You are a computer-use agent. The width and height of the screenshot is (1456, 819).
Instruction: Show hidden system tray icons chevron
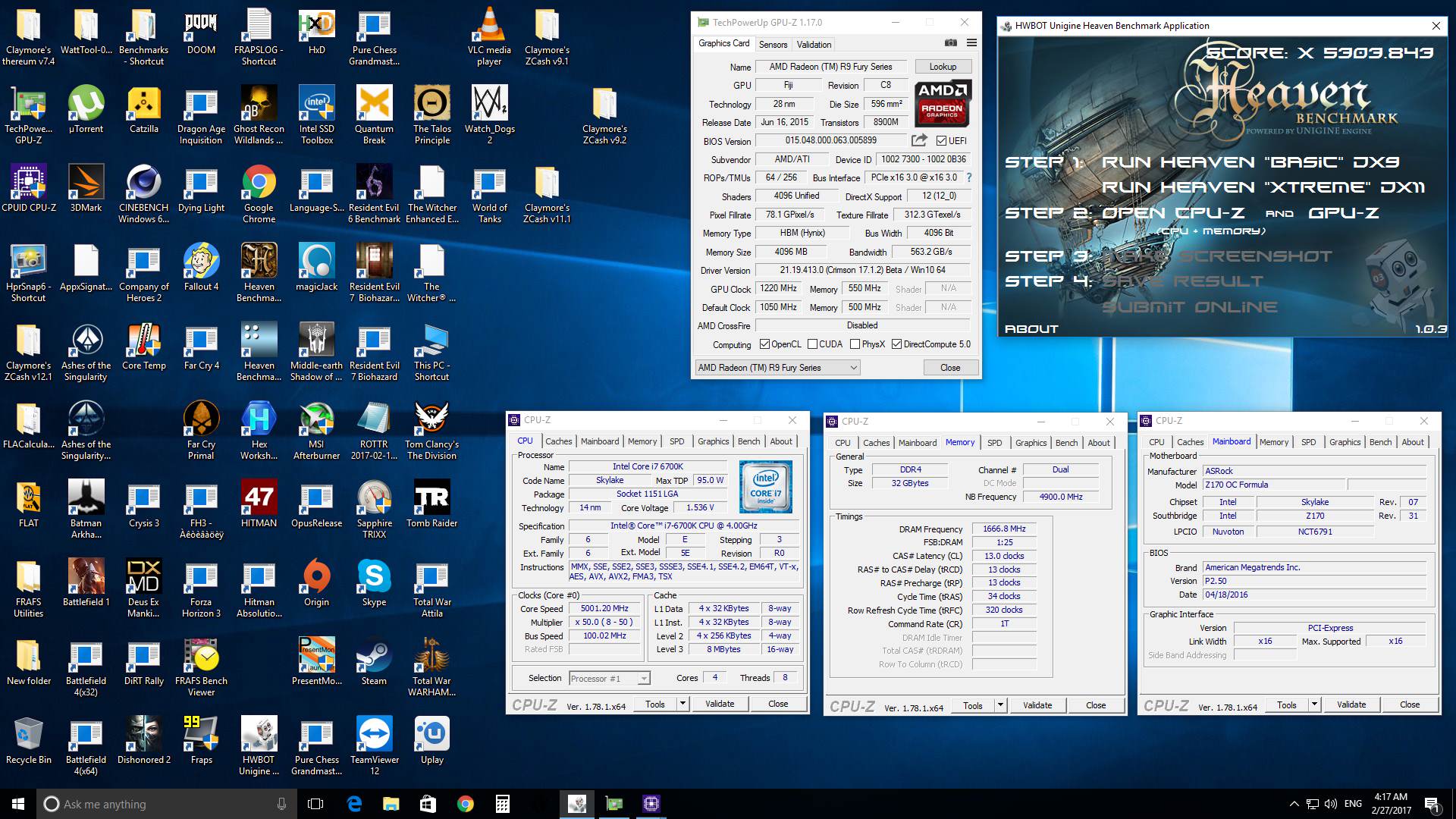coord(1294,804)
